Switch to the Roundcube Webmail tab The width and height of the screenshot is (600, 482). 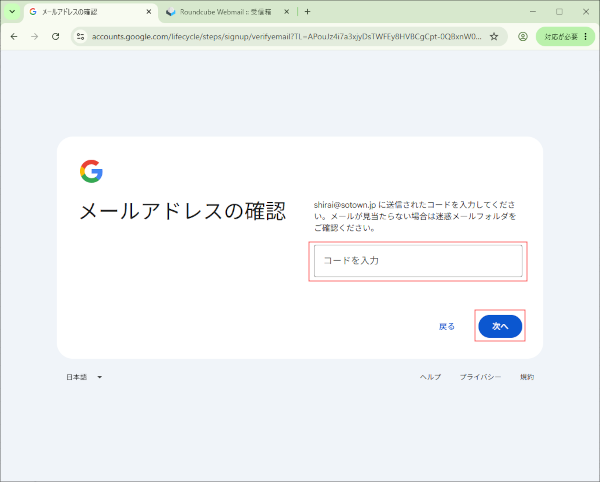(225, 12)
